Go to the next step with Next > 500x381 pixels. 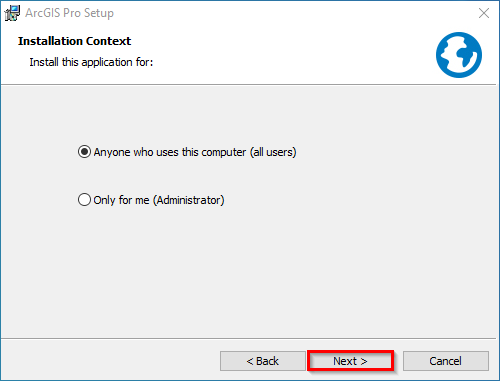tap(350, 361)
